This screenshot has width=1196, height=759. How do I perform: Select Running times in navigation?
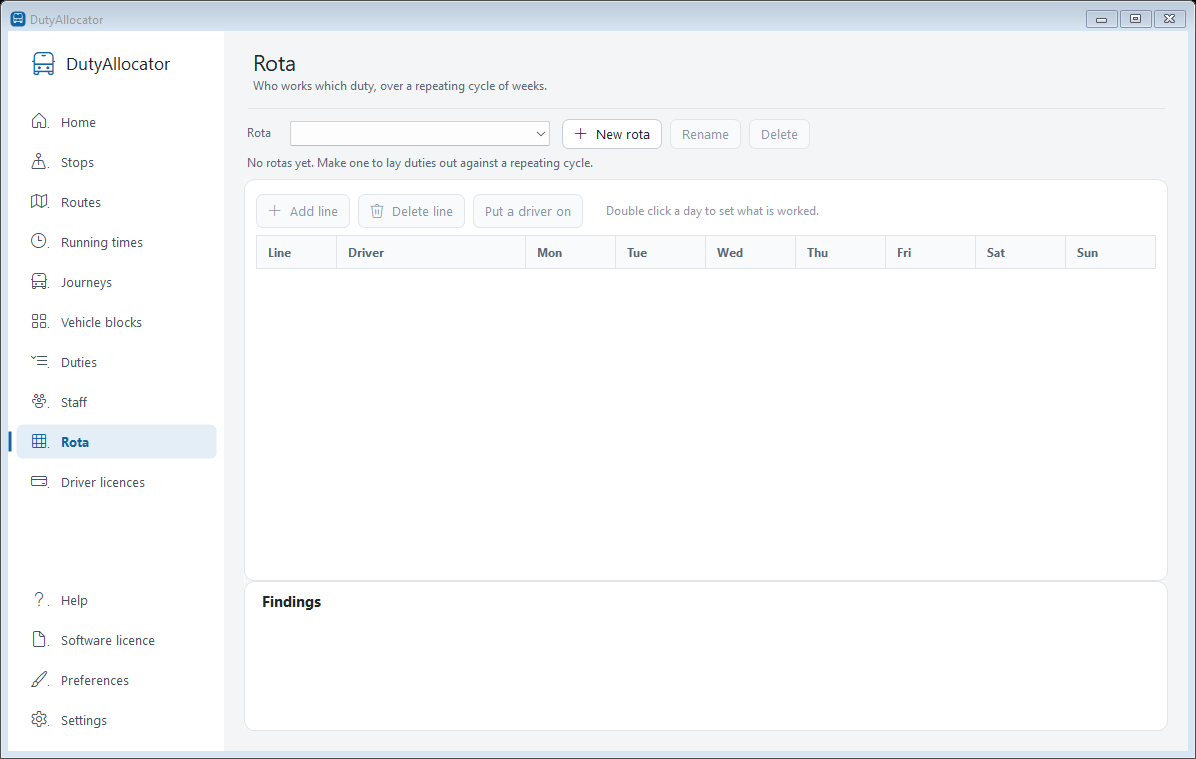click(117, 242)
